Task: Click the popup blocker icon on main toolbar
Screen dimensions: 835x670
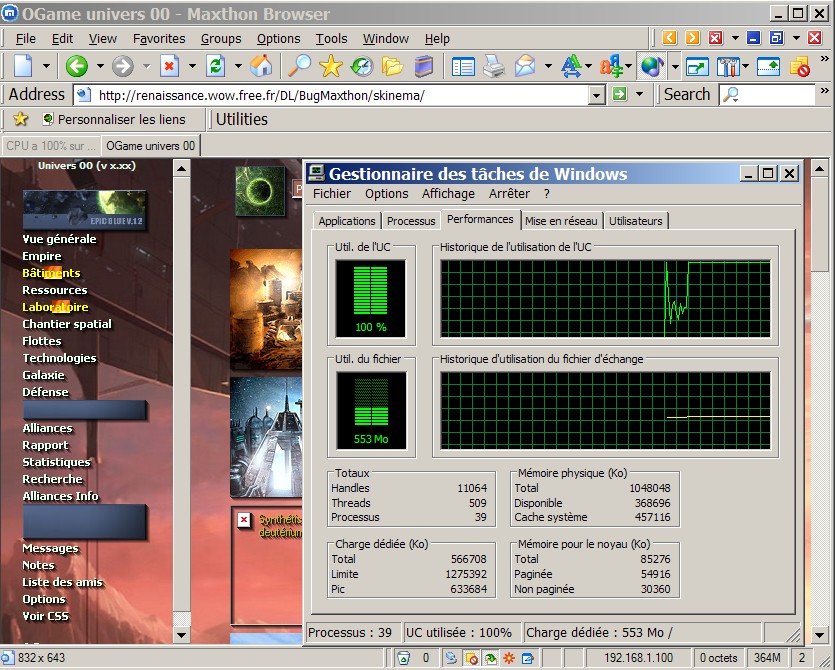Action: (800, 67)
